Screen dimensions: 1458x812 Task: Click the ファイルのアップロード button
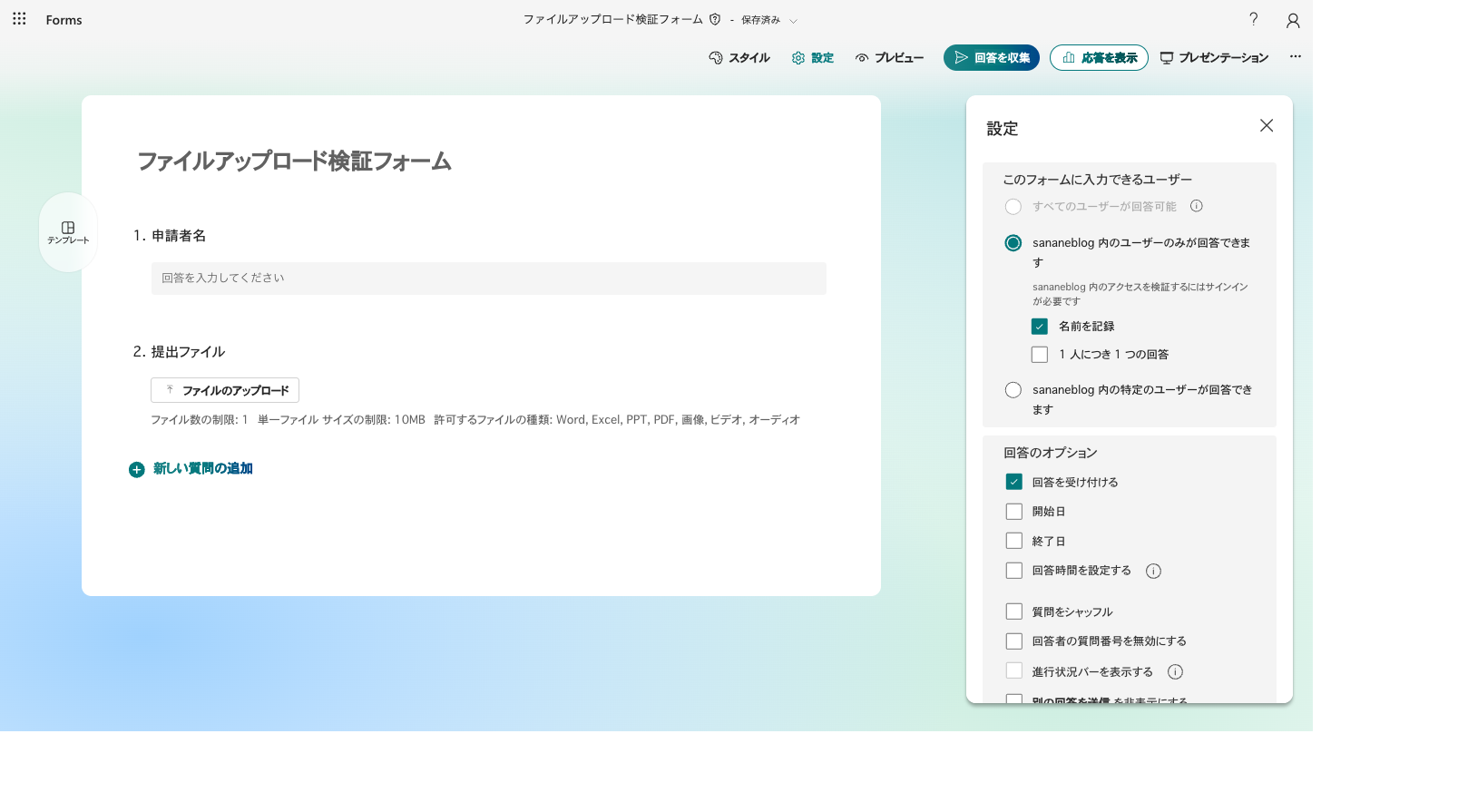tap(225, 390)
